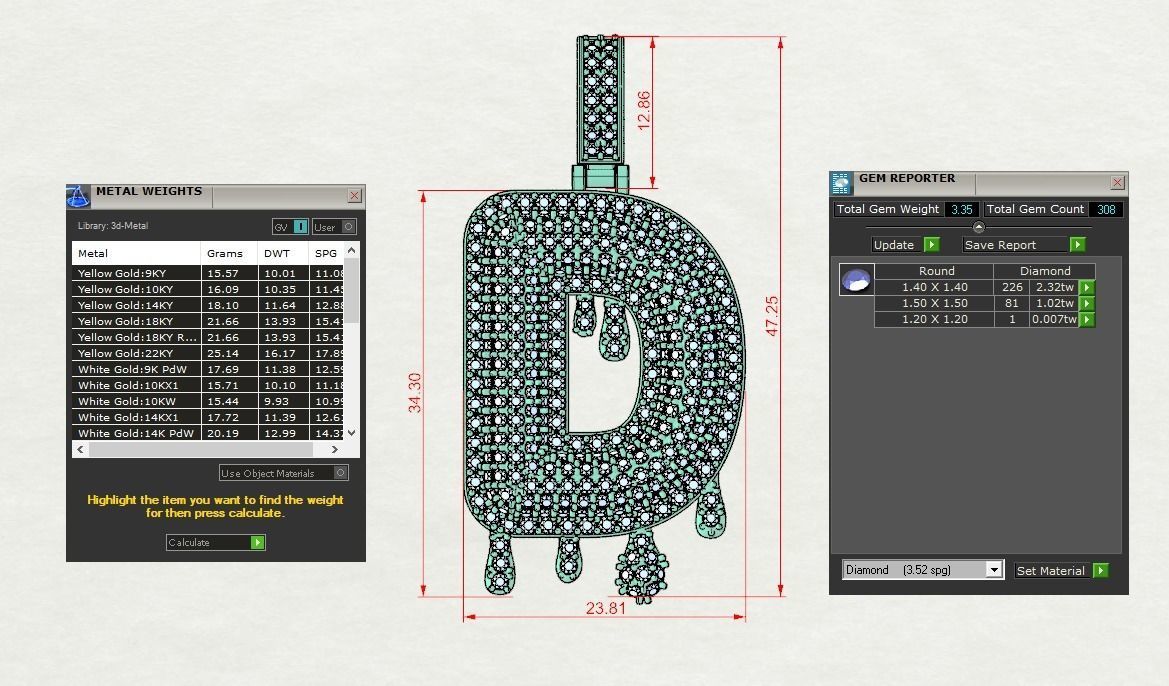The width and height of the screenshot is (1169, 686).
Task: Select the Yellow Gold:18KY row
Action: (x=208, y=321)
